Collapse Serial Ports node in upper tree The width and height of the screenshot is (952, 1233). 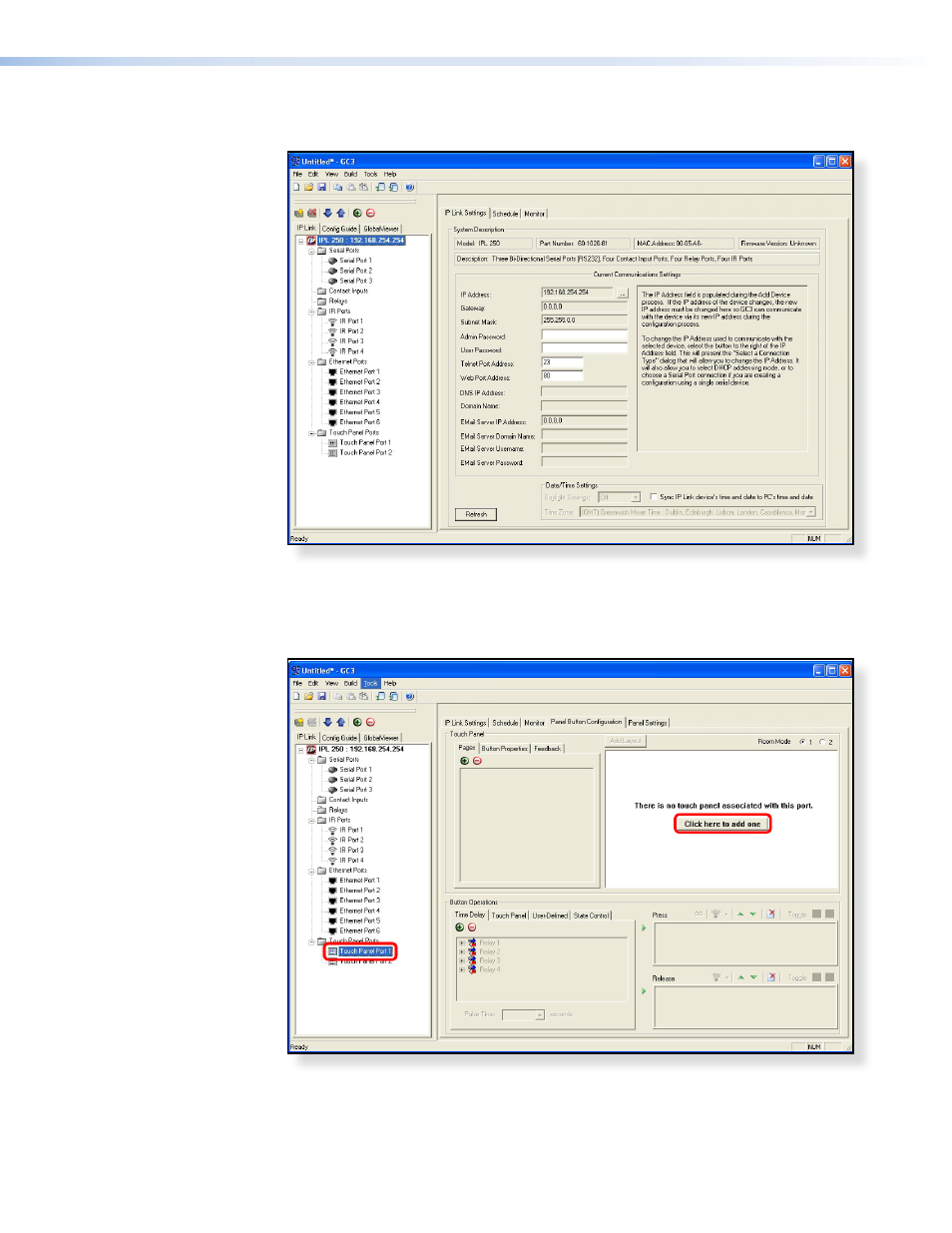[x=311, y=251]
